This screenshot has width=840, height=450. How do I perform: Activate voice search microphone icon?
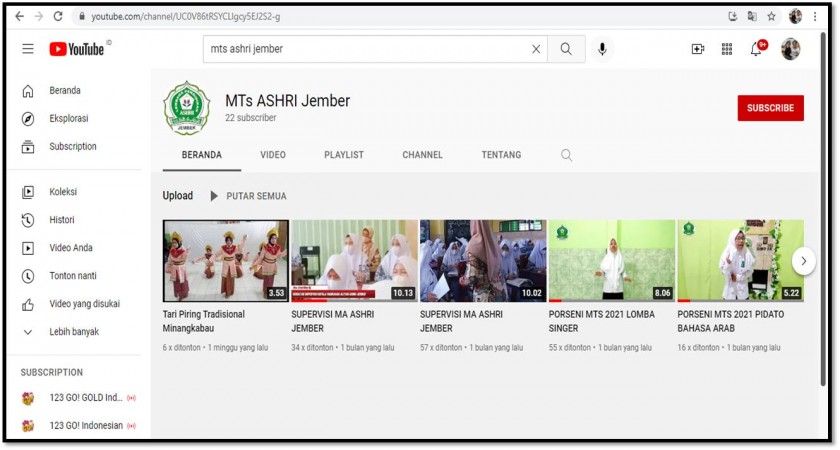pyautogui.click(x=602, y=49)
